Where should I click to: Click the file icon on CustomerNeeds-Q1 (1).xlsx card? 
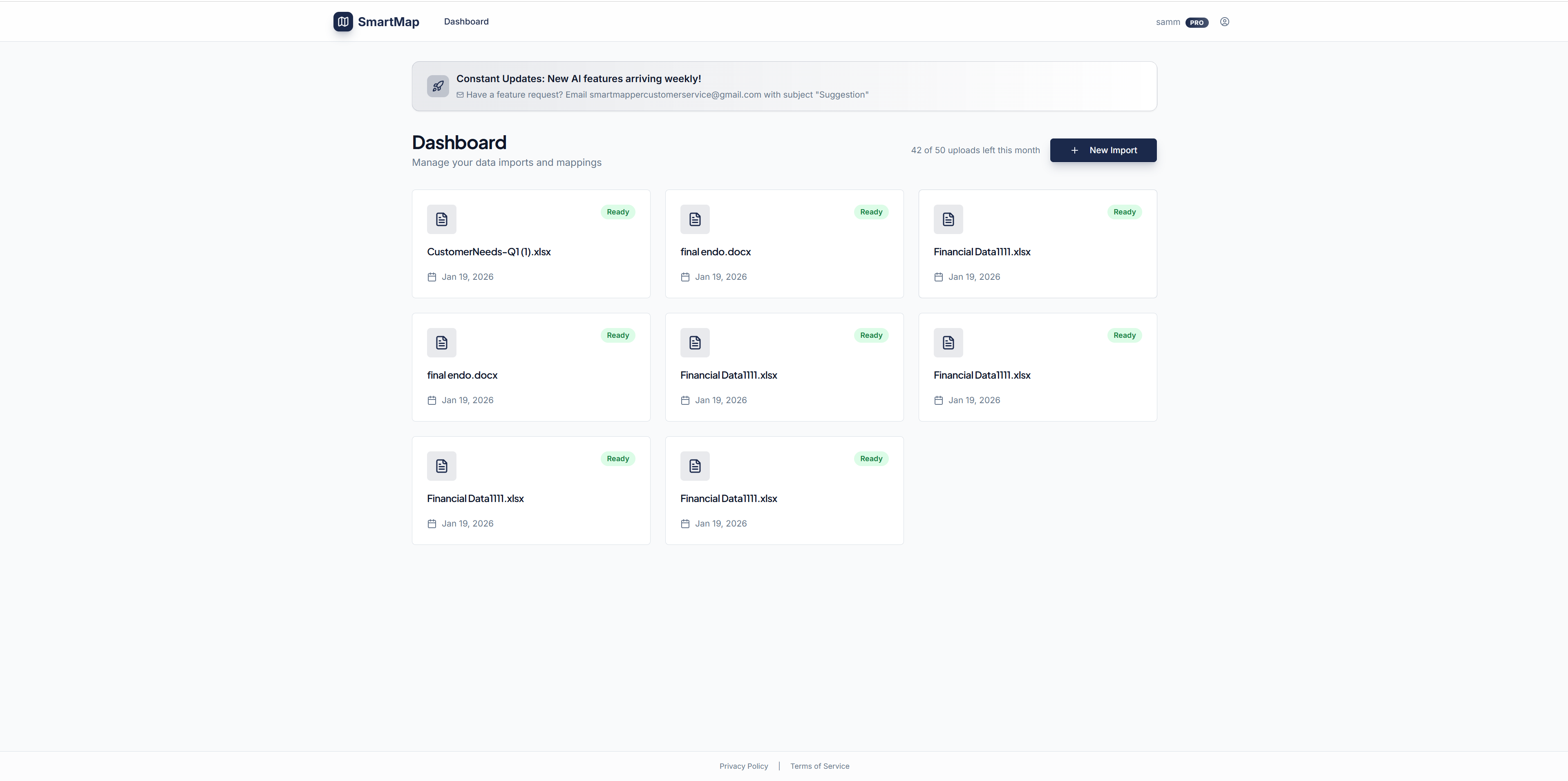pyautogui.click(x=441, y=220)
